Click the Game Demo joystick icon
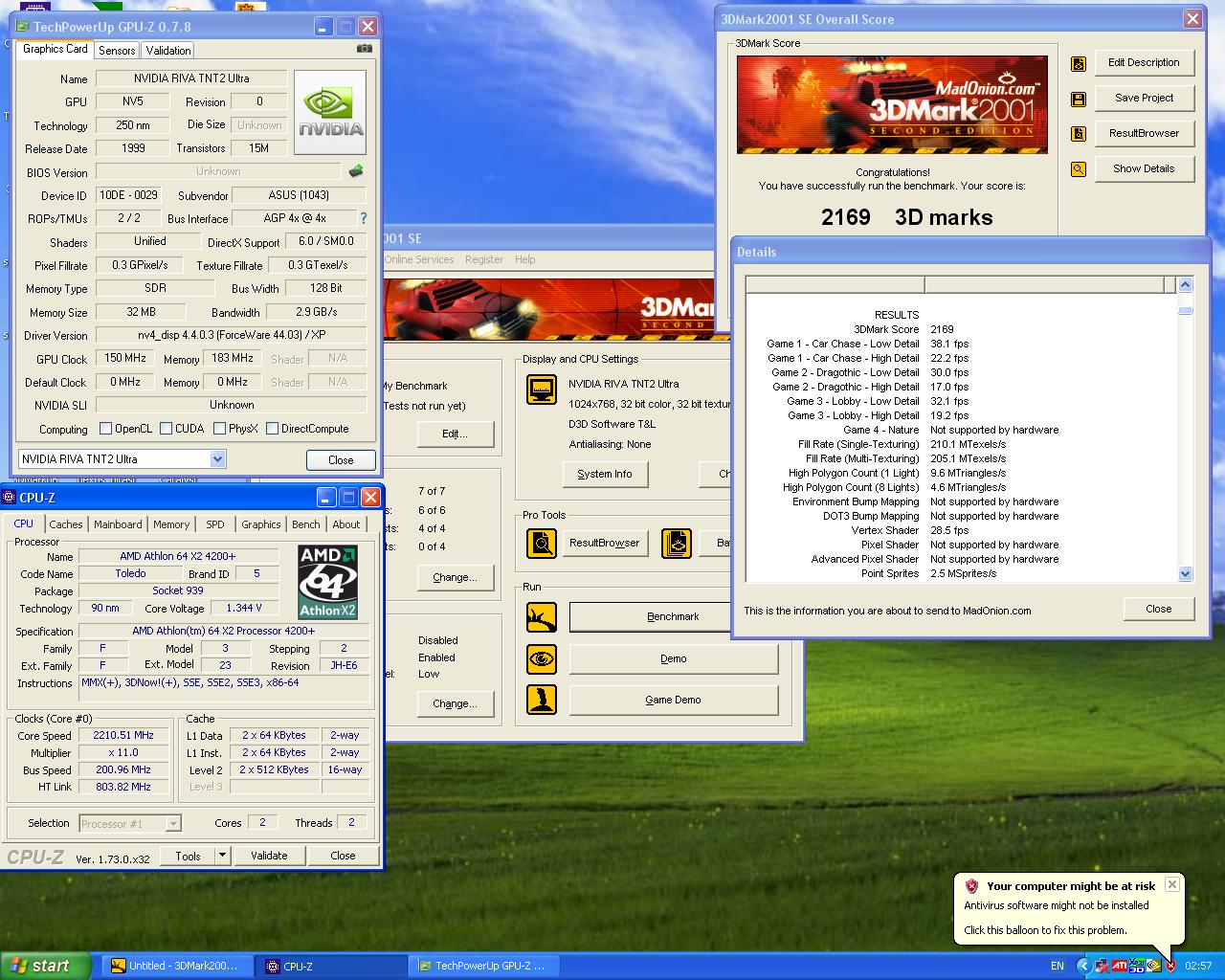 click(x=542, y=700)
